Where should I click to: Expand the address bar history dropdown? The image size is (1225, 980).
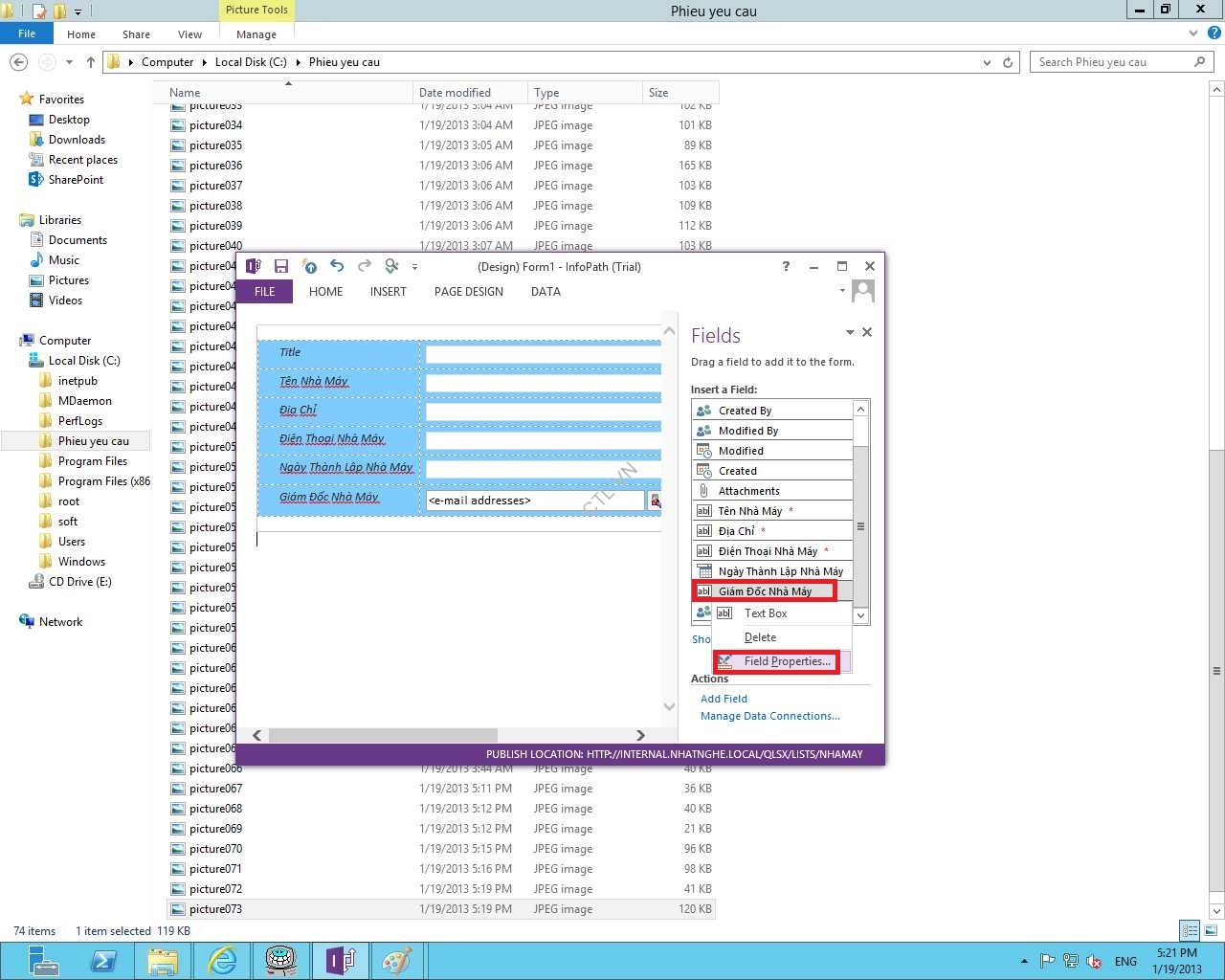click(987, 62)
